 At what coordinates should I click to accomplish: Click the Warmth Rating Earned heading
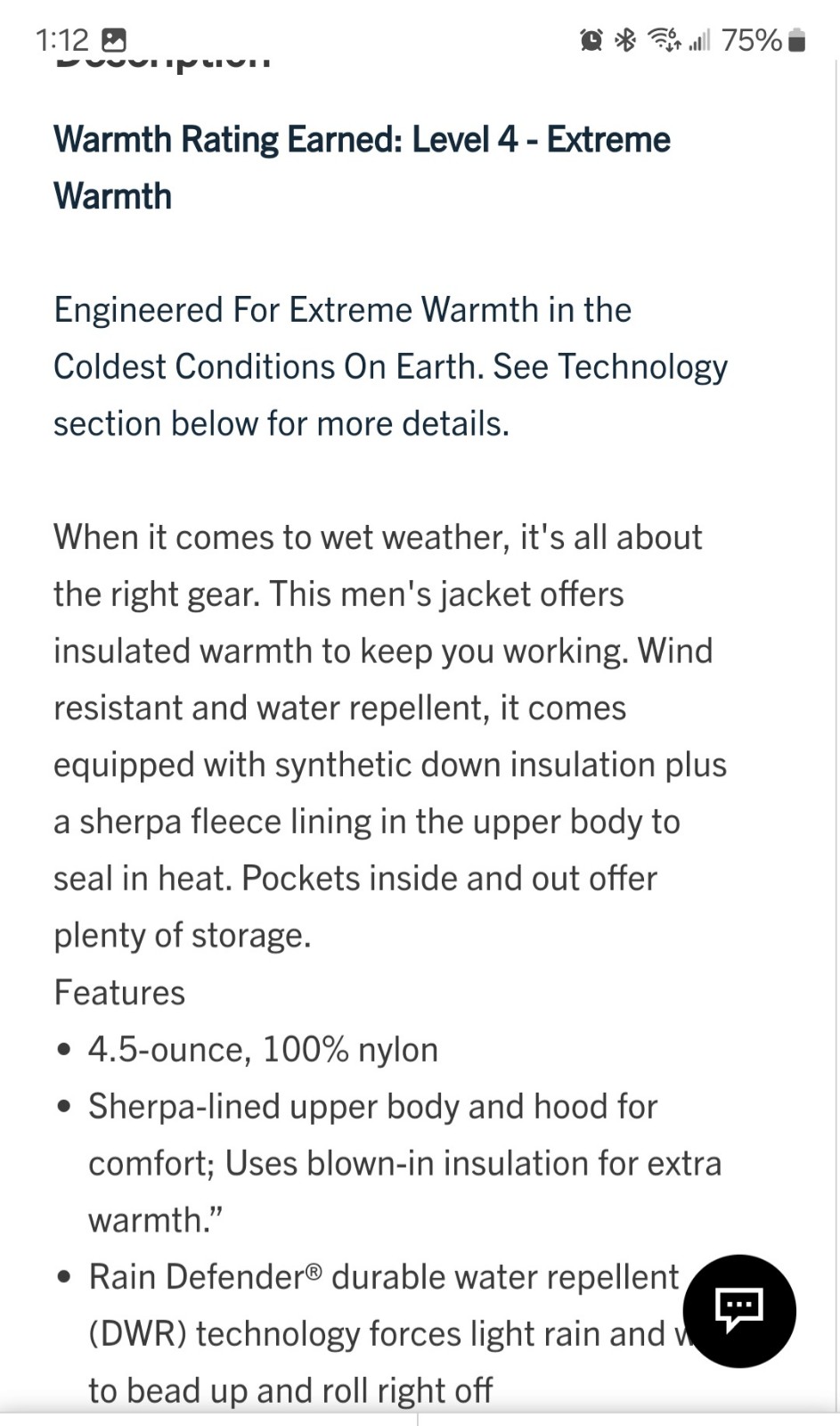[362, 168]
